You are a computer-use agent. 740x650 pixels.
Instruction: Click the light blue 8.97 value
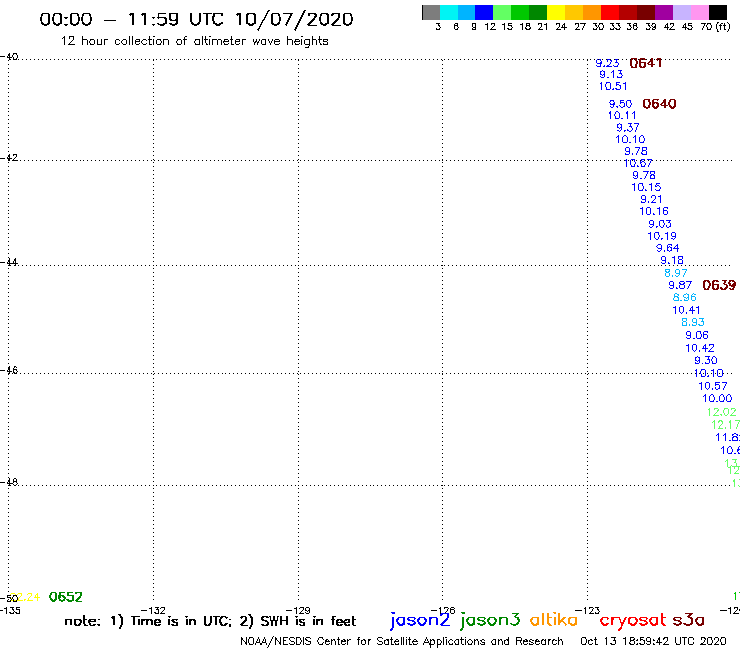[676, 273]
